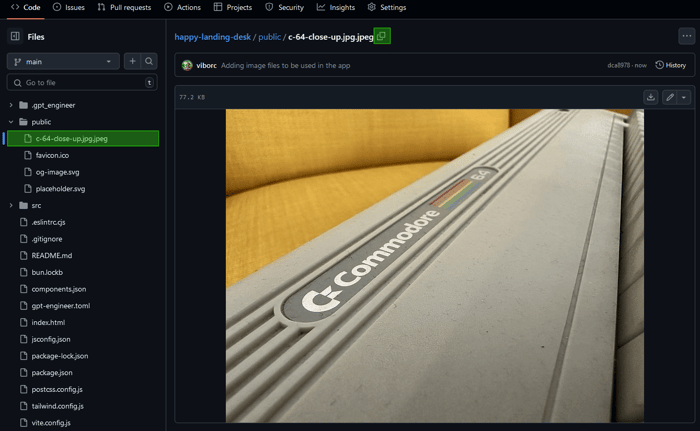The height and width of the screenshot is (431, 700).
Task: Click the viborc avatar image
Action: tap(187, 65)
